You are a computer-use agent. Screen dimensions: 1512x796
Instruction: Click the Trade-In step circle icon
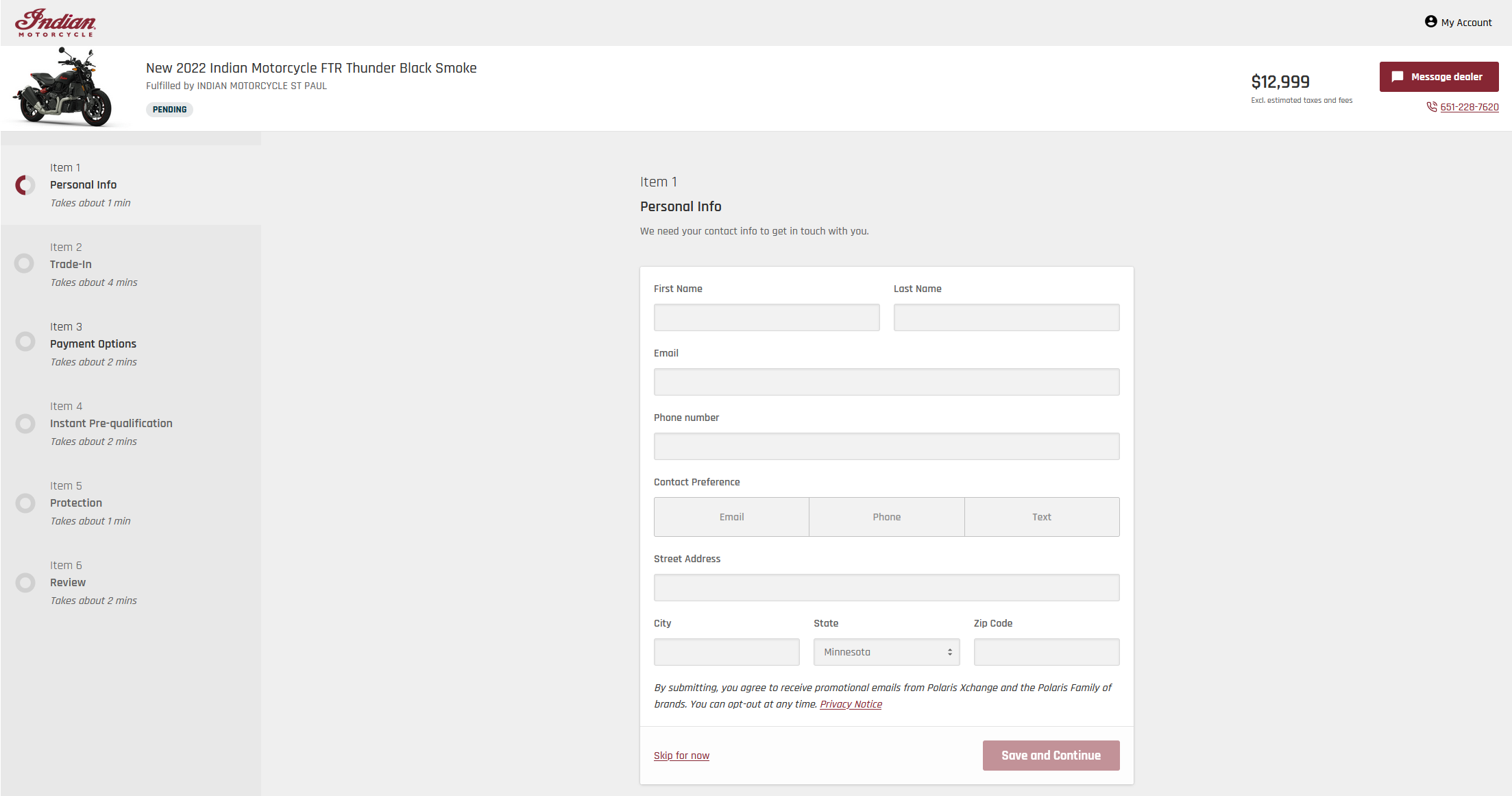pos(25,263)
